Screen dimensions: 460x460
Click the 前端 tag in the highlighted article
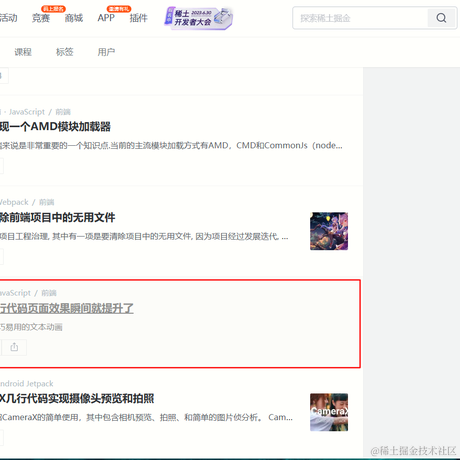pos(49,293)
